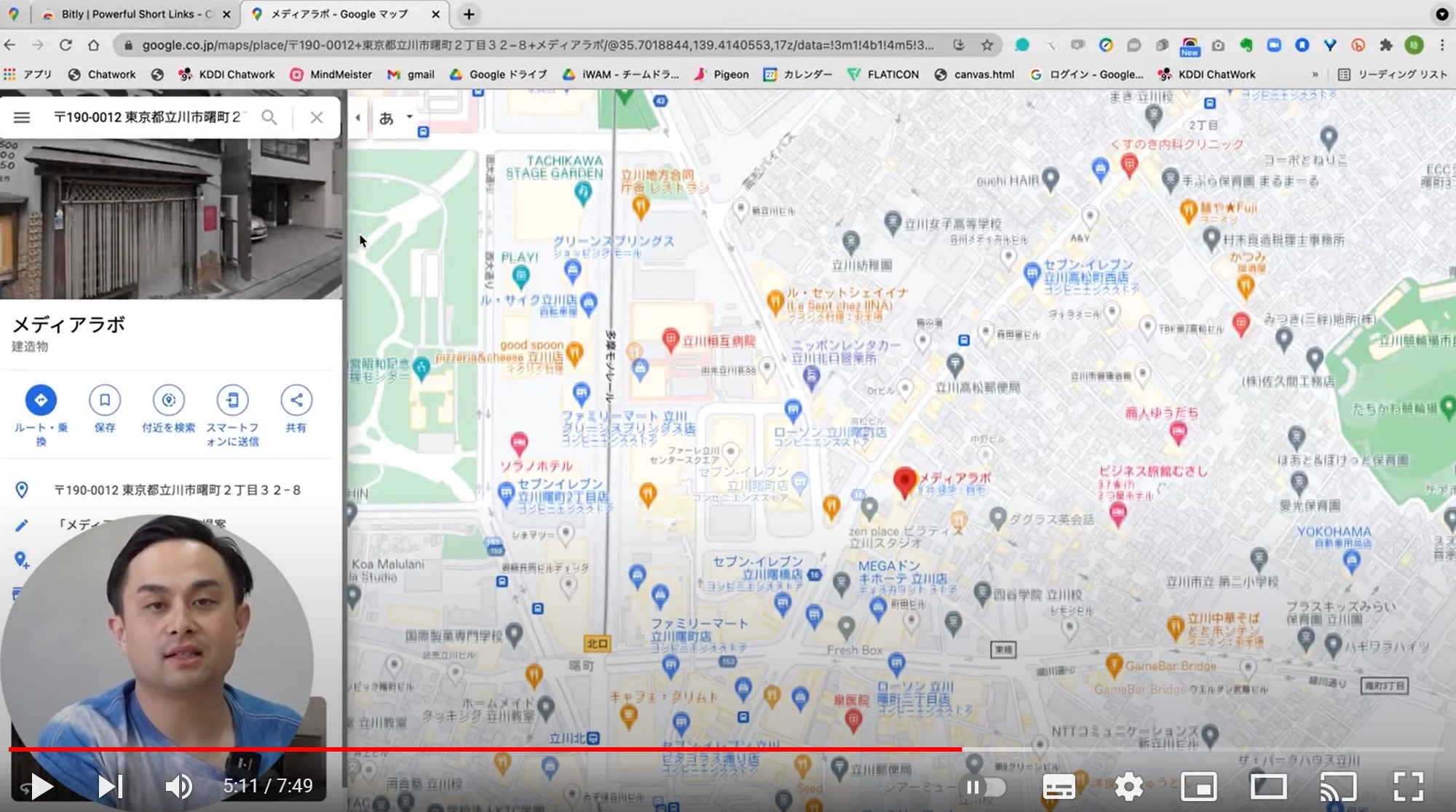Collapse the side panel arrow
This screenshot has height=812, width=1456.
[x=357, y=117]
